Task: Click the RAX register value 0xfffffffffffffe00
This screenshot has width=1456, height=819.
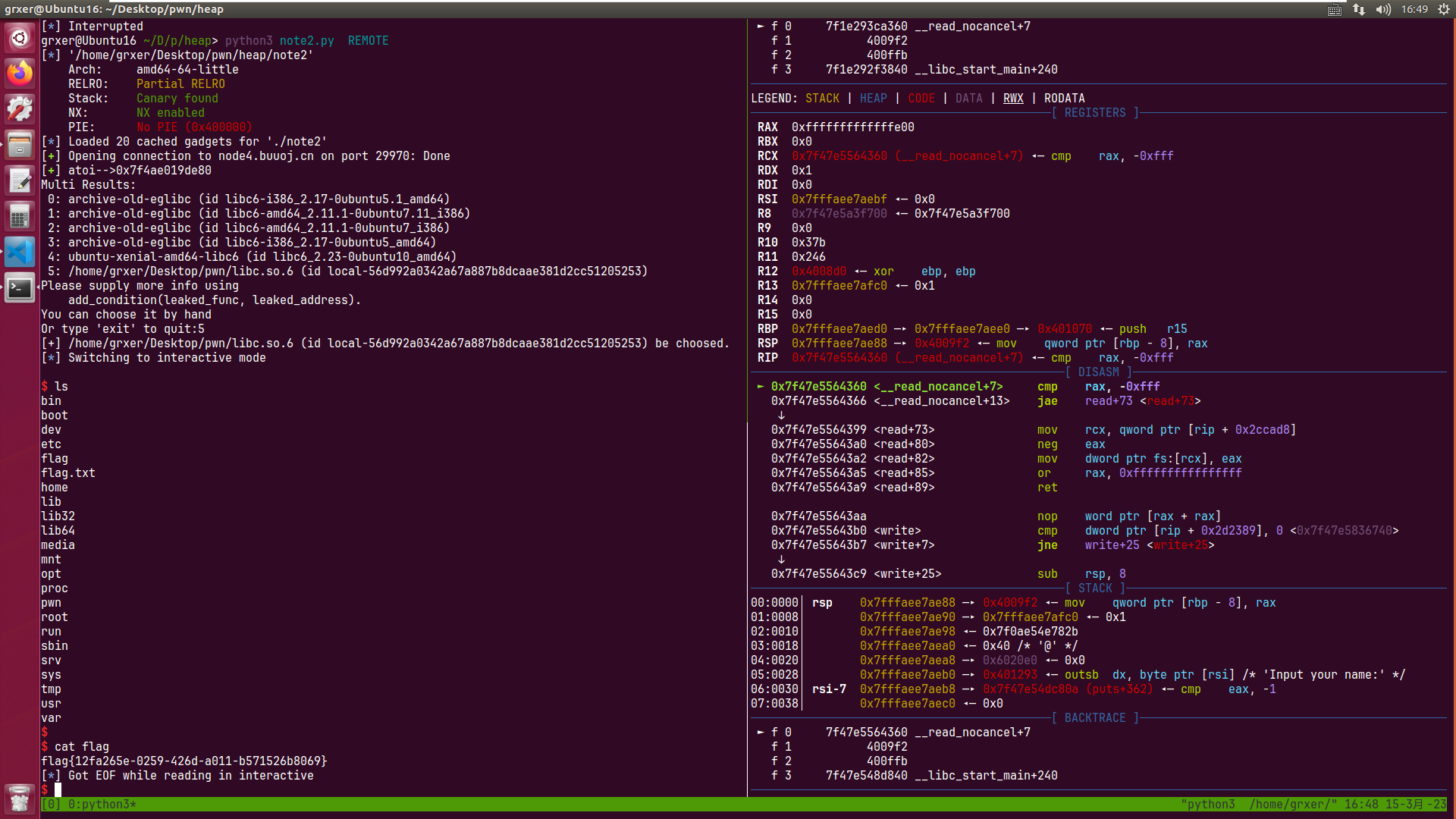Action: (853, 127)
